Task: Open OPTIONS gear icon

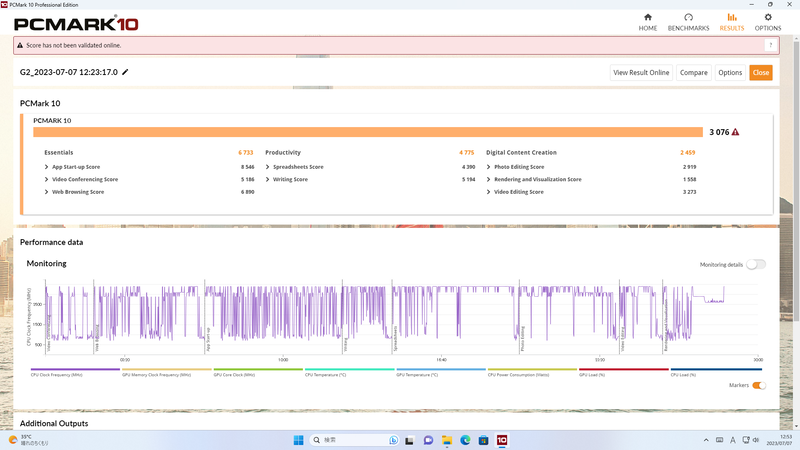Action: [768, 17]
